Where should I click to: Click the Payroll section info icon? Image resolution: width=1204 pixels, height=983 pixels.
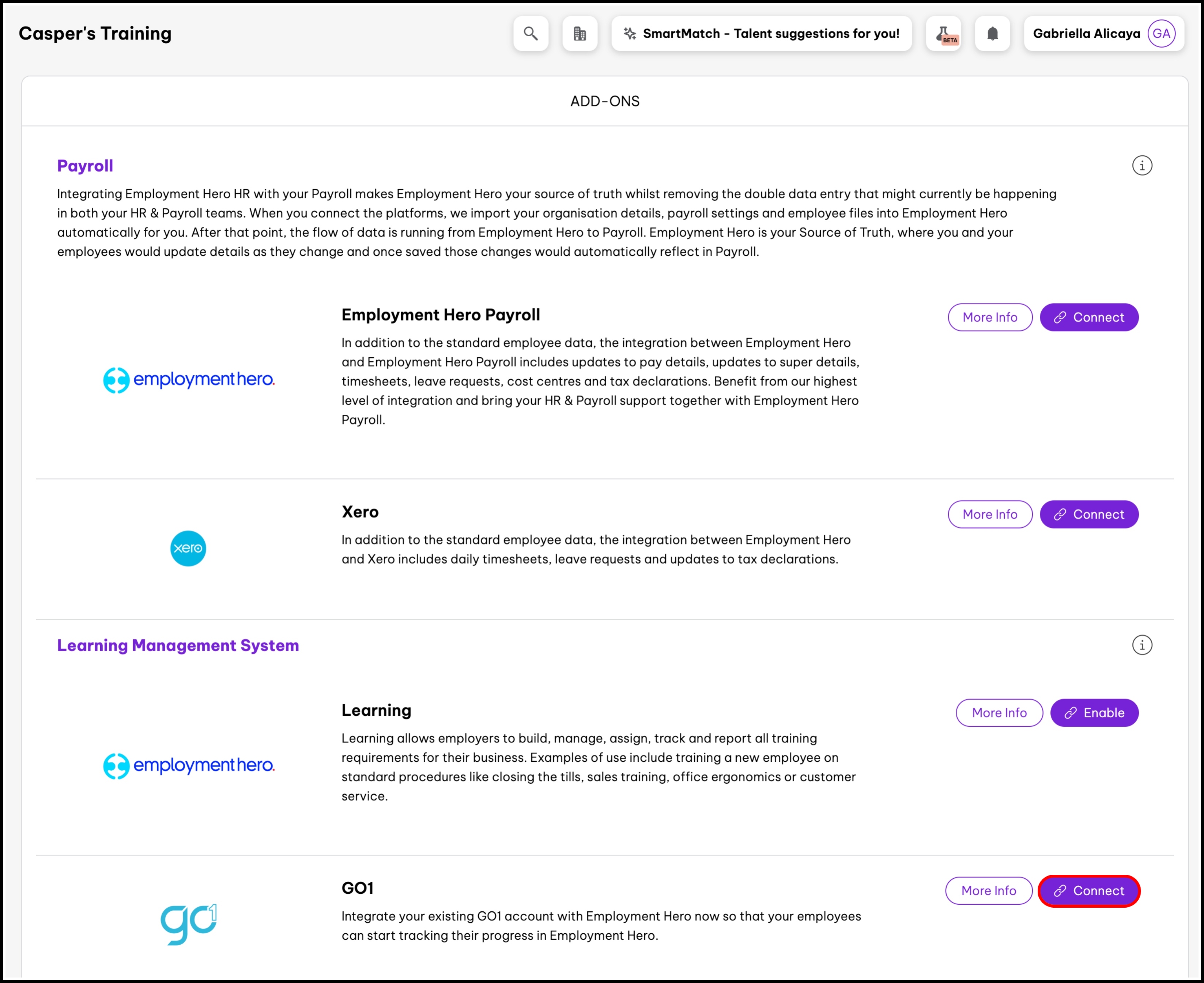[1142, 166]
